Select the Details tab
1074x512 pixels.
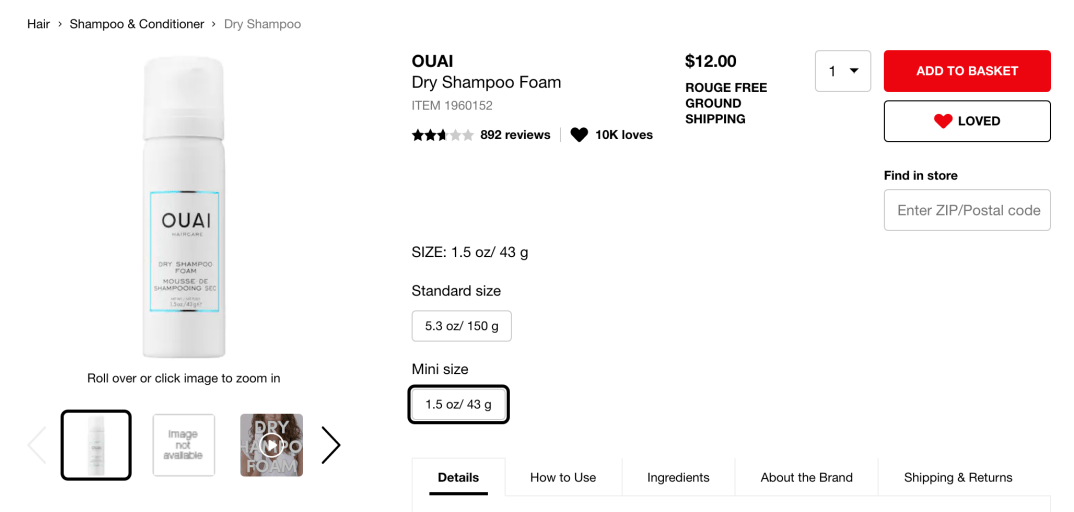458,477
